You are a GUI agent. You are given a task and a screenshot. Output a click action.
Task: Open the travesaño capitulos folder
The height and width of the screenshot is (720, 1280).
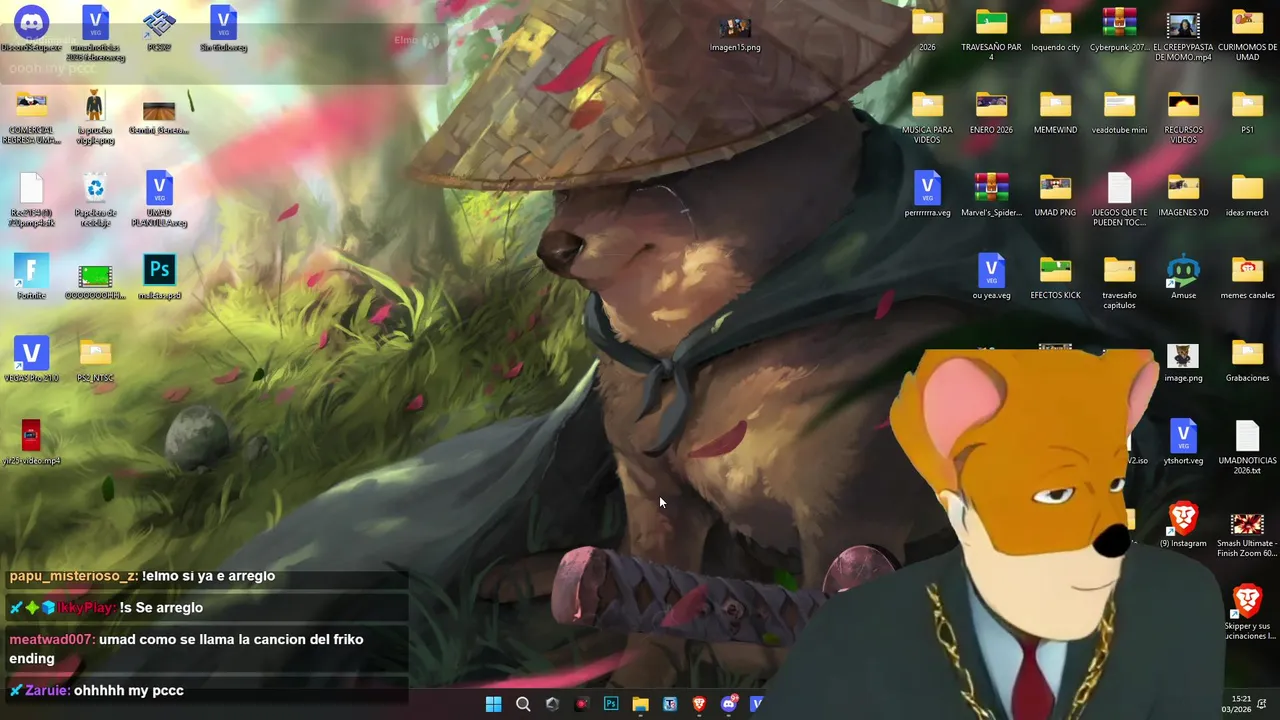1119,283
